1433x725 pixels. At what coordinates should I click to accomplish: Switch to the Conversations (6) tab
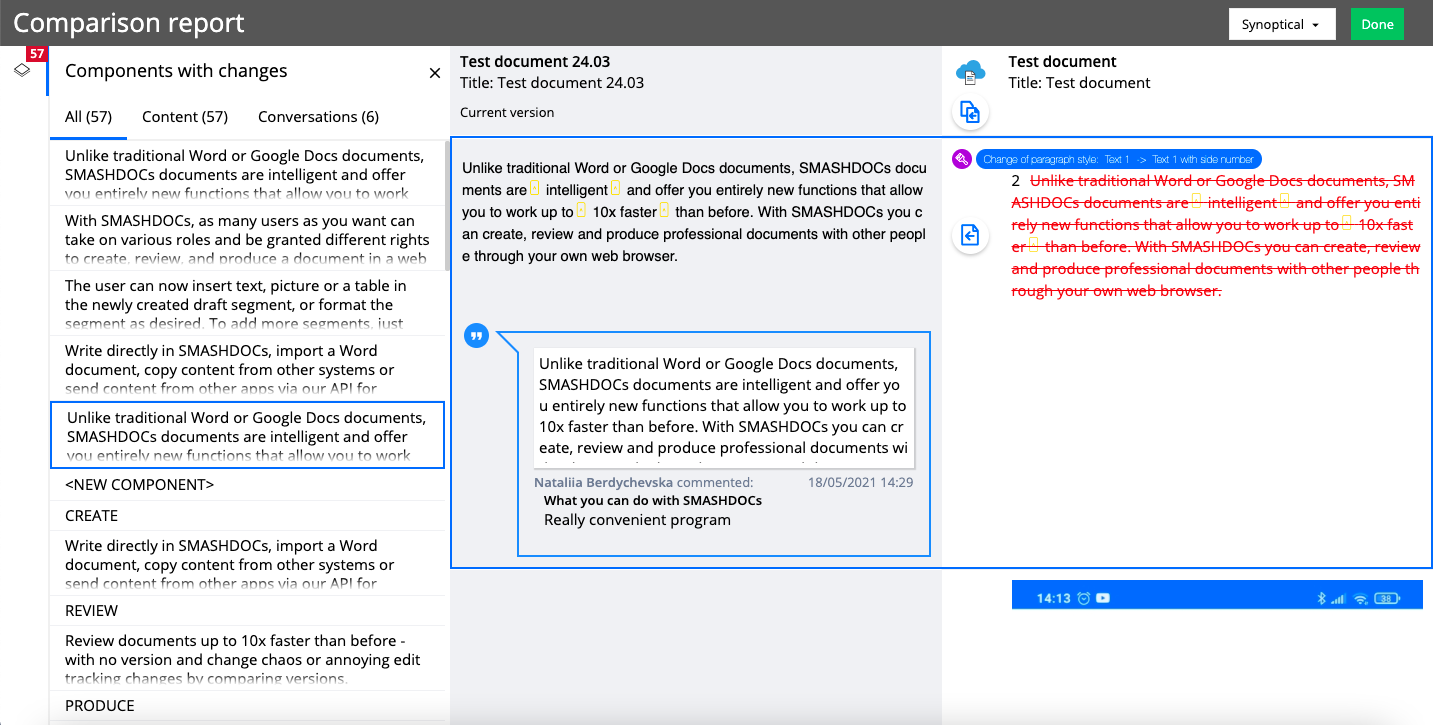pyautogui.click(x=318, y=117)
